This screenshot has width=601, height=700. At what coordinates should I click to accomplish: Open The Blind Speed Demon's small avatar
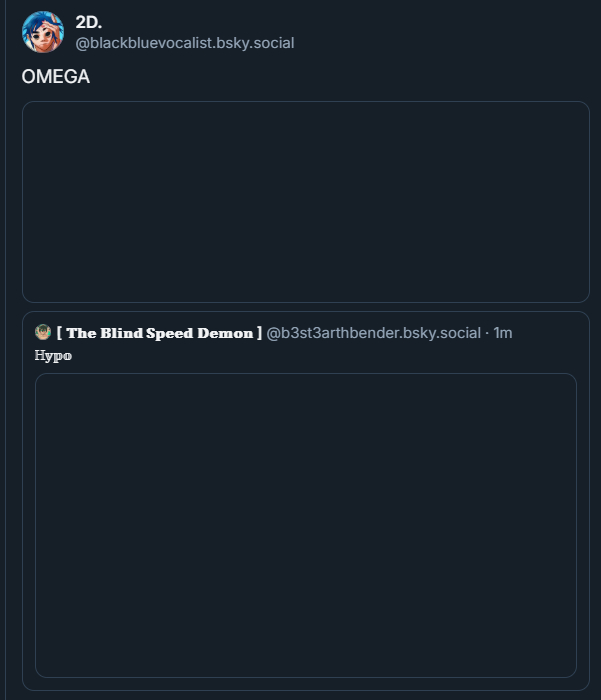[43, 332]
